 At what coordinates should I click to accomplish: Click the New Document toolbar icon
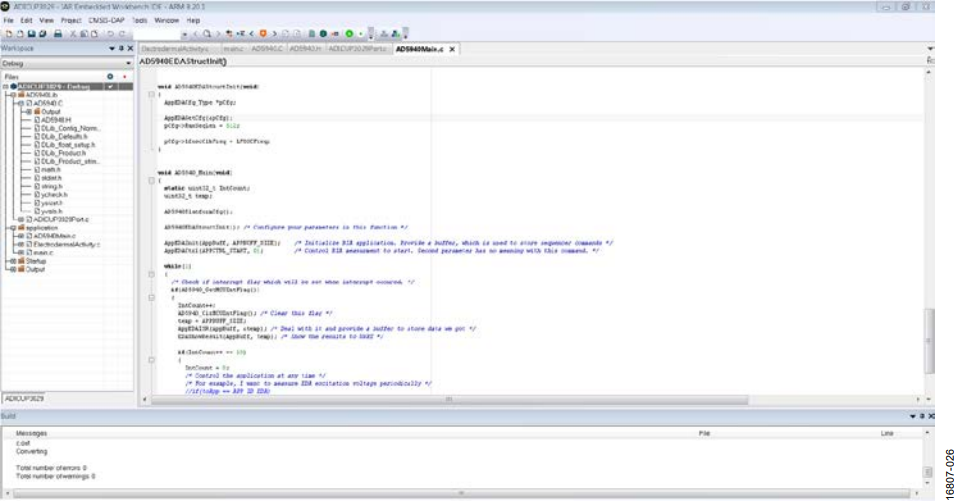tap(9, 34)
